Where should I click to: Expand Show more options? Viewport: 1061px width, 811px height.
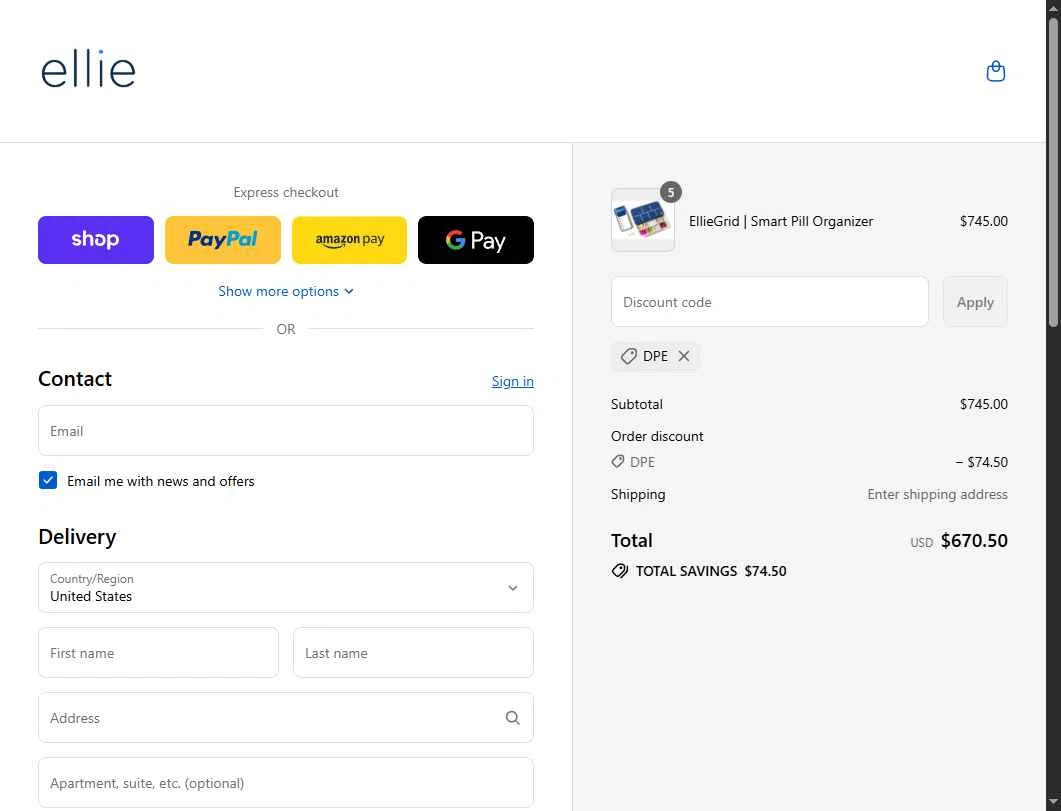286,291
